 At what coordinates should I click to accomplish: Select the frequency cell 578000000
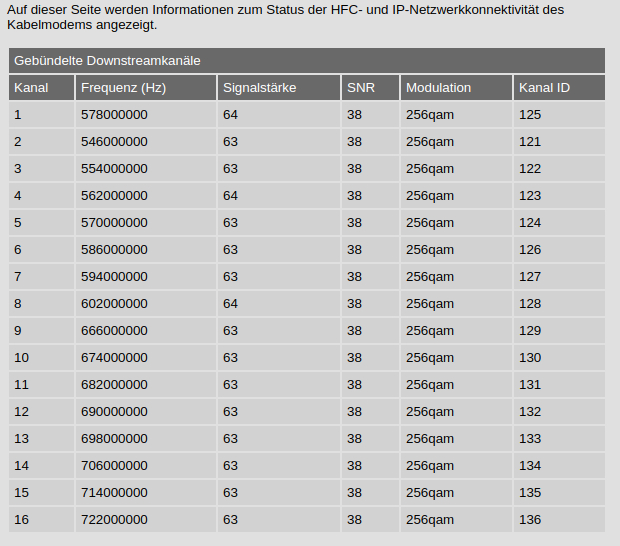pos(114,115)
